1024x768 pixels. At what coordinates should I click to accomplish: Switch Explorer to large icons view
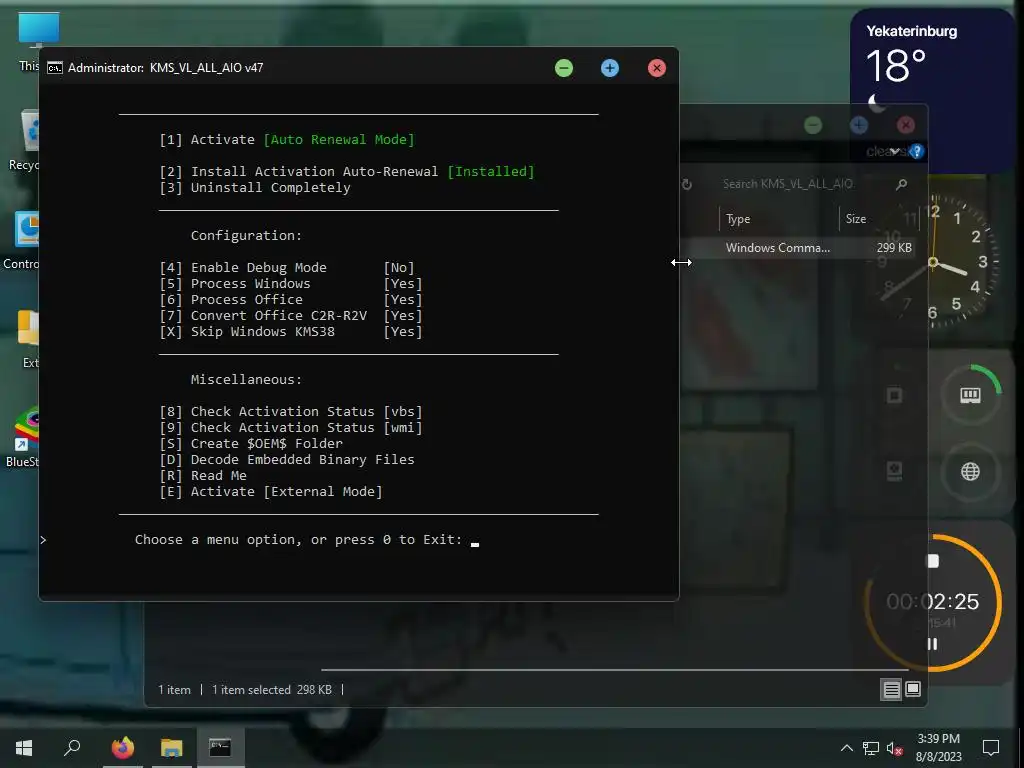(x=913, y=689)
